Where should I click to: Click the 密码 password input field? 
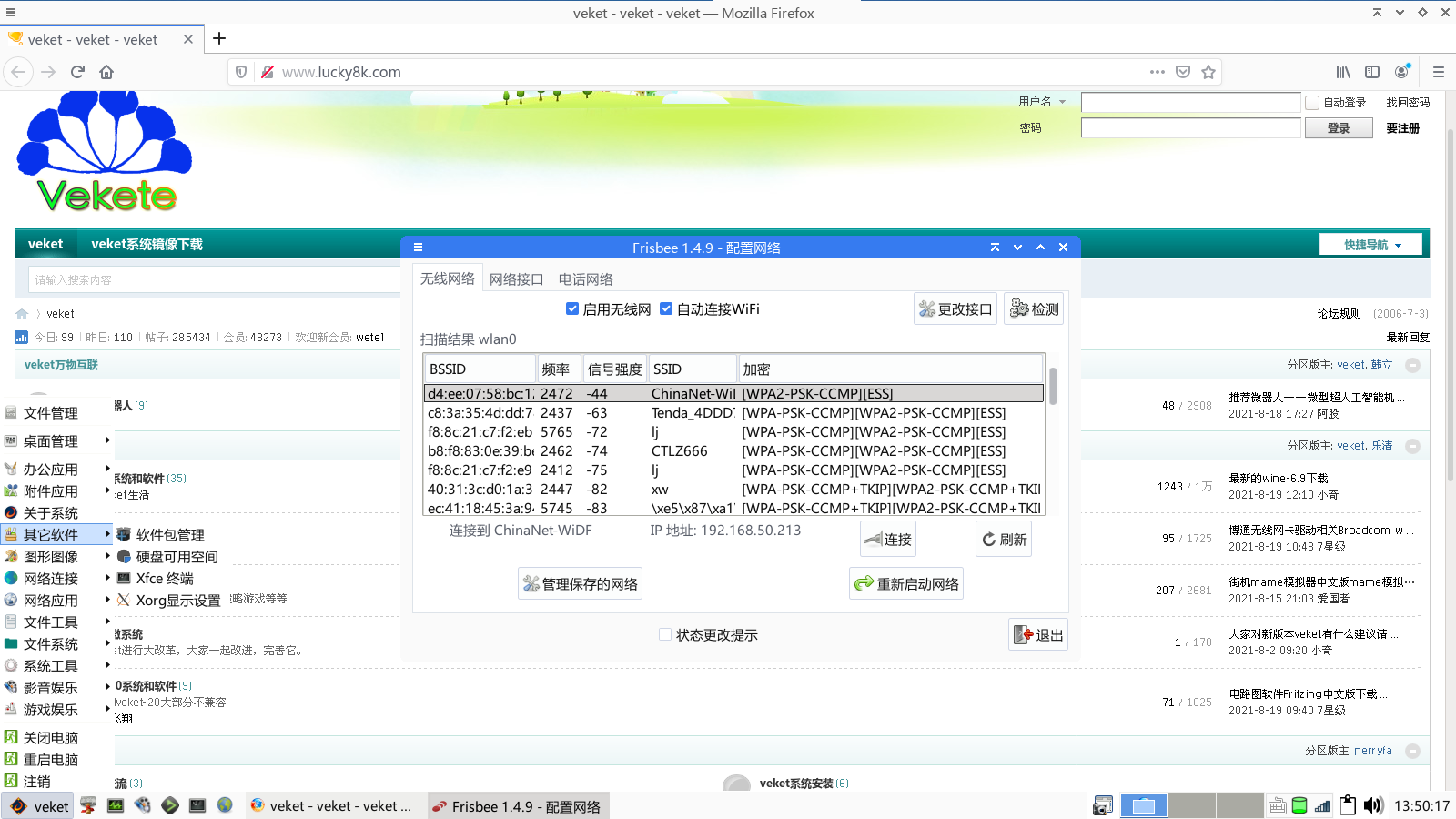[x=1190, y=128]
